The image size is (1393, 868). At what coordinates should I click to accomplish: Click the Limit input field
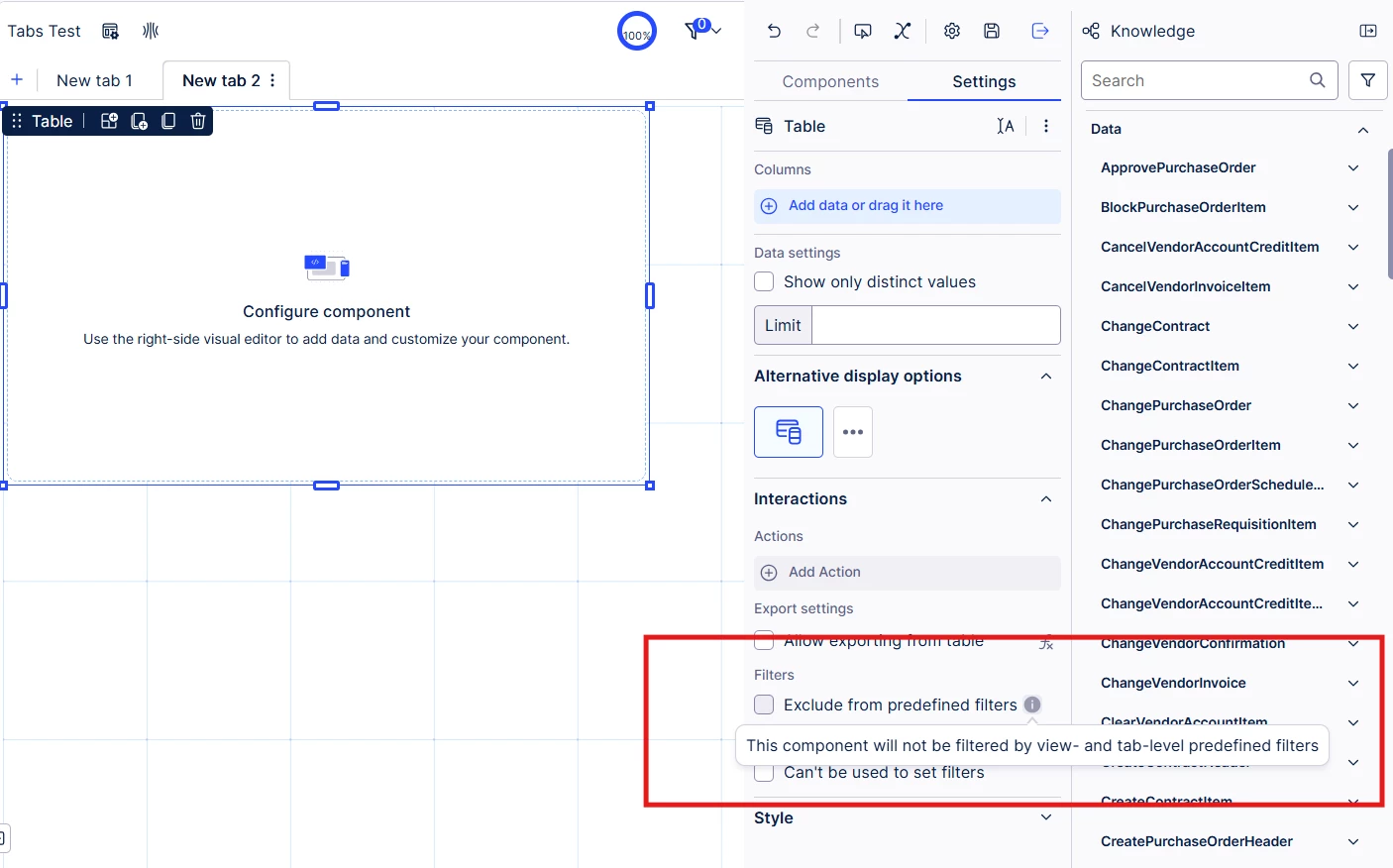pyautogui.click(x=935, y=325)
